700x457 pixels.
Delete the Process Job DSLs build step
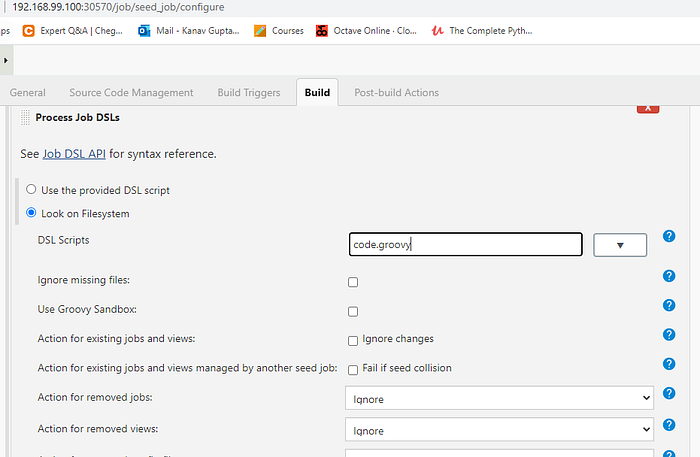click(648, 106)
